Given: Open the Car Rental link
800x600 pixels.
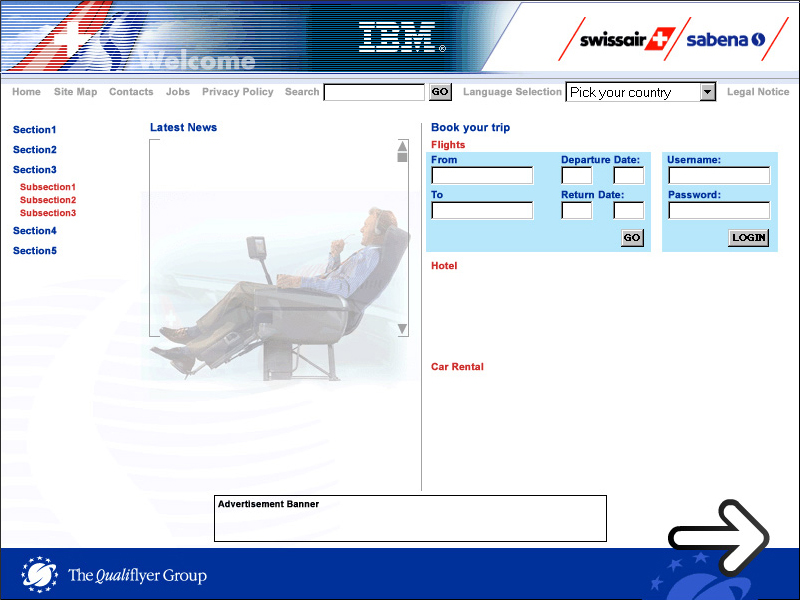Looking at the screenshot, I should tap(457, 367).
